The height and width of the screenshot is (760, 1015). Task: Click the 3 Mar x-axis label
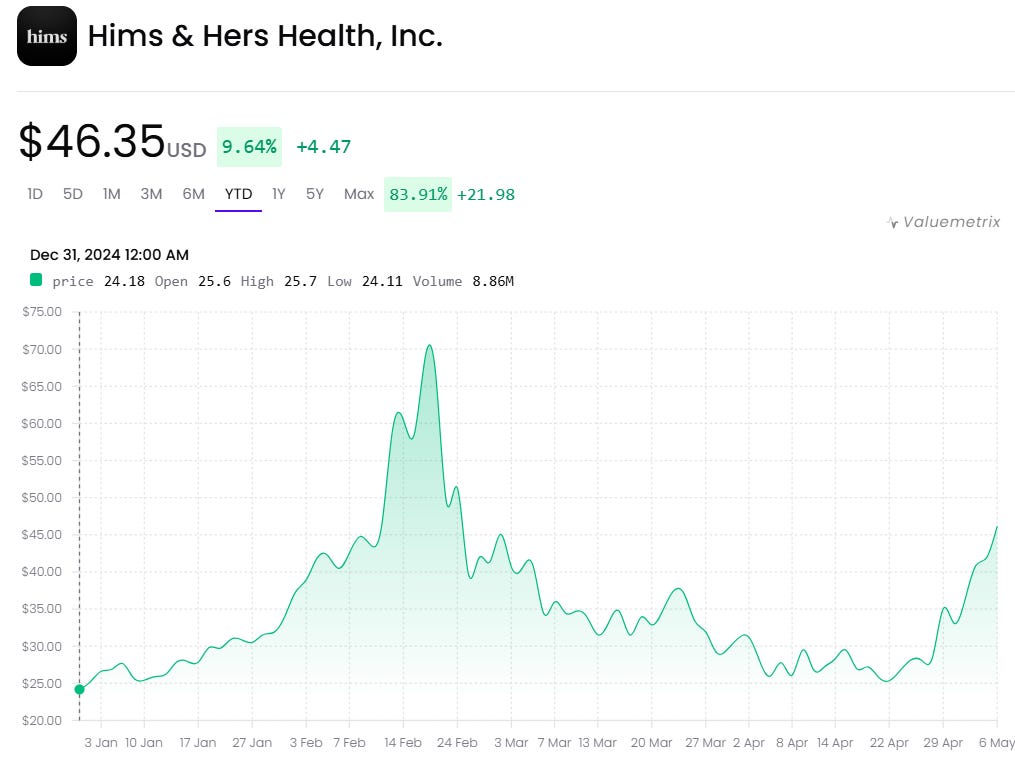511,743
